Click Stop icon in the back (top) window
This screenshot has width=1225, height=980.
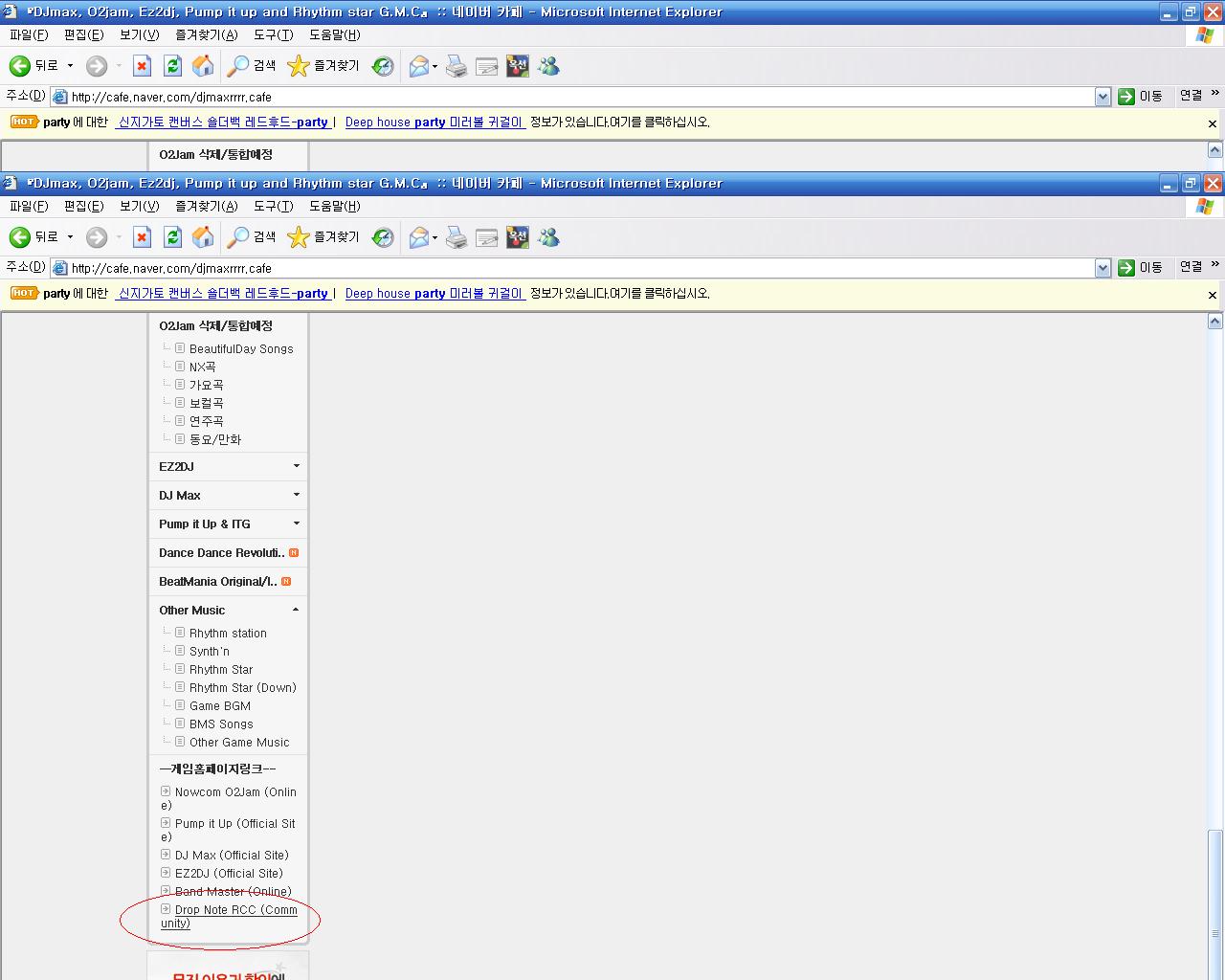[142, 66]
